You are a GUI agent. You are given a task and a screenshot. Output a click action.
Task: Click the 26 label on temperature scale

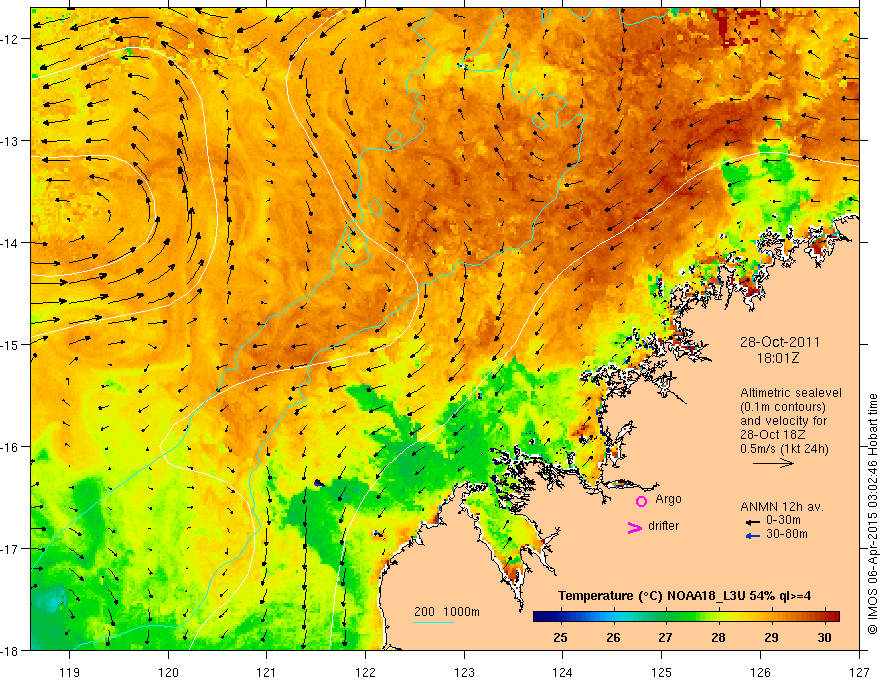(x=613, y=637)
